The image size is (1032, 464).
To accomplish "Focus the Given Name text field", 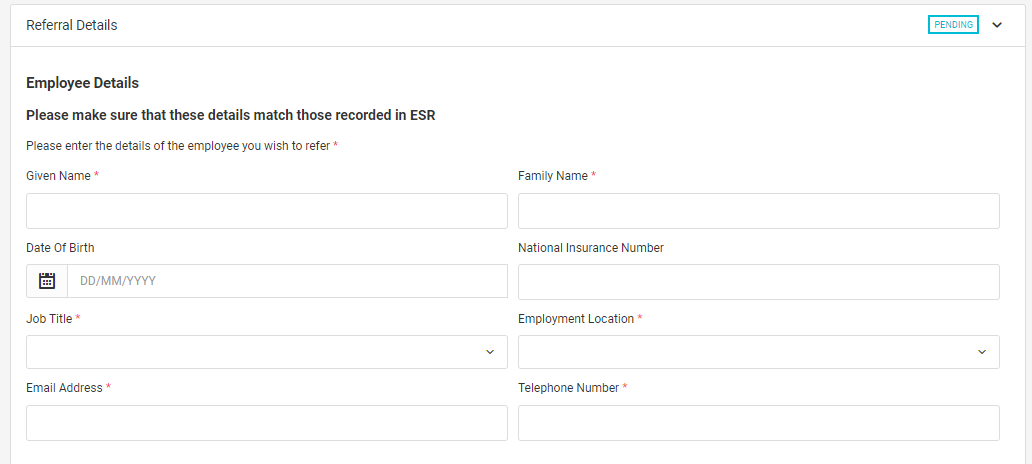I will coord(267,211).
